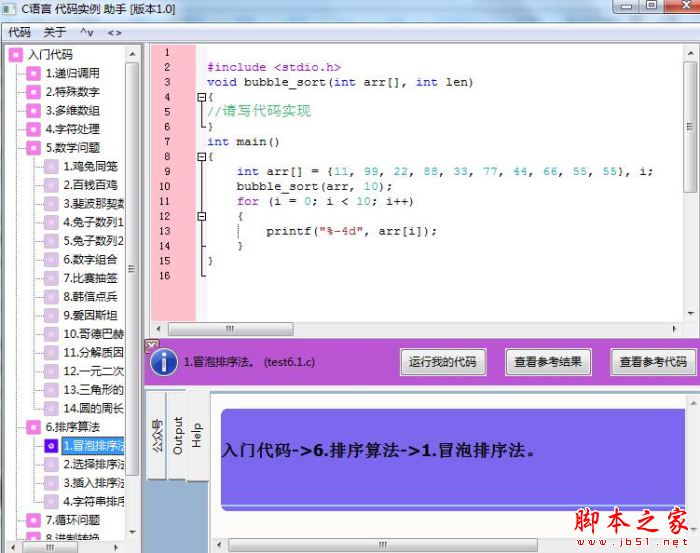Switch to the Output tab
The height and width of the screenshot is (553, 700).
[x=177, y=436]
